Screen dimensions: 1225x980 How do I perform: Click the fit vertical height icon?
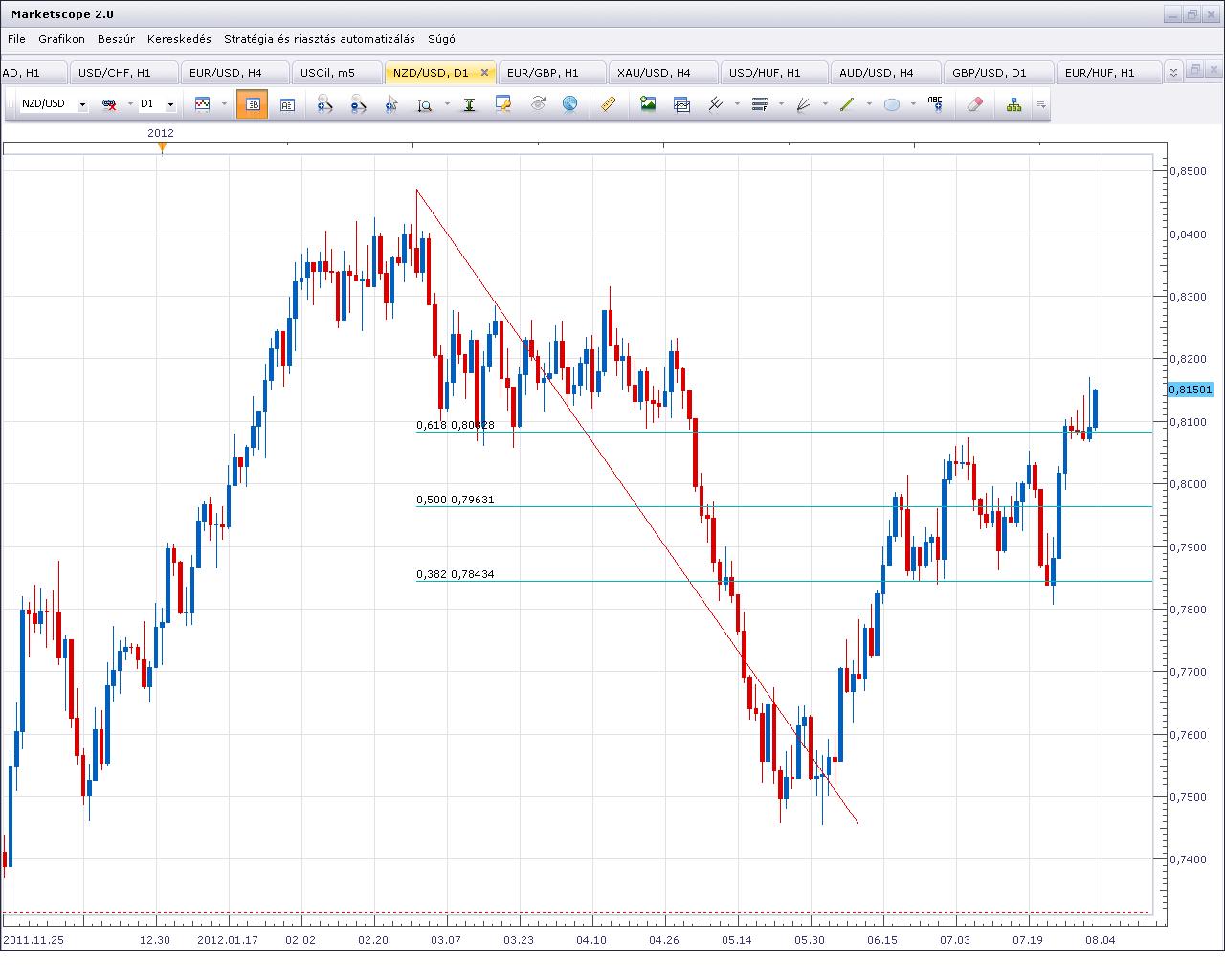(x=469, y=104)
